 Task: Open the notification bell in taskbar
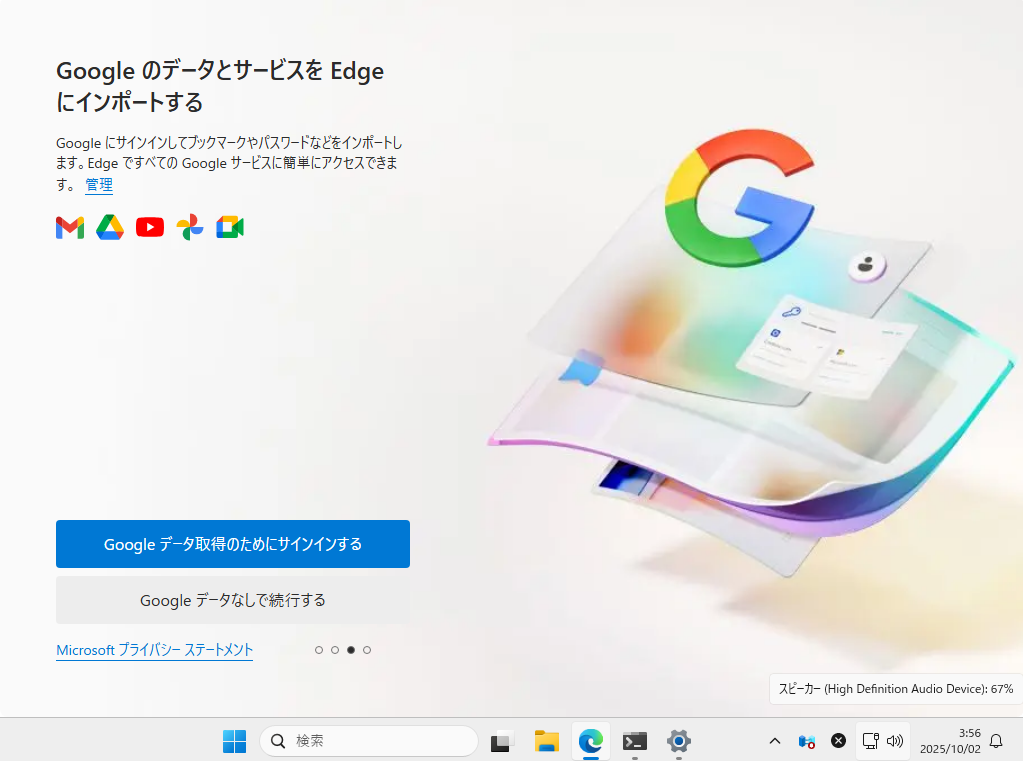click(x=996, y=741)
